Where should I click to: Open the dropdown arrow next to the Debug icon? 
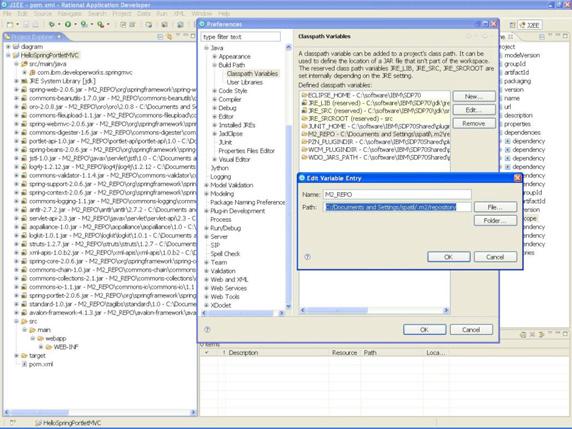tap(59, 25)
